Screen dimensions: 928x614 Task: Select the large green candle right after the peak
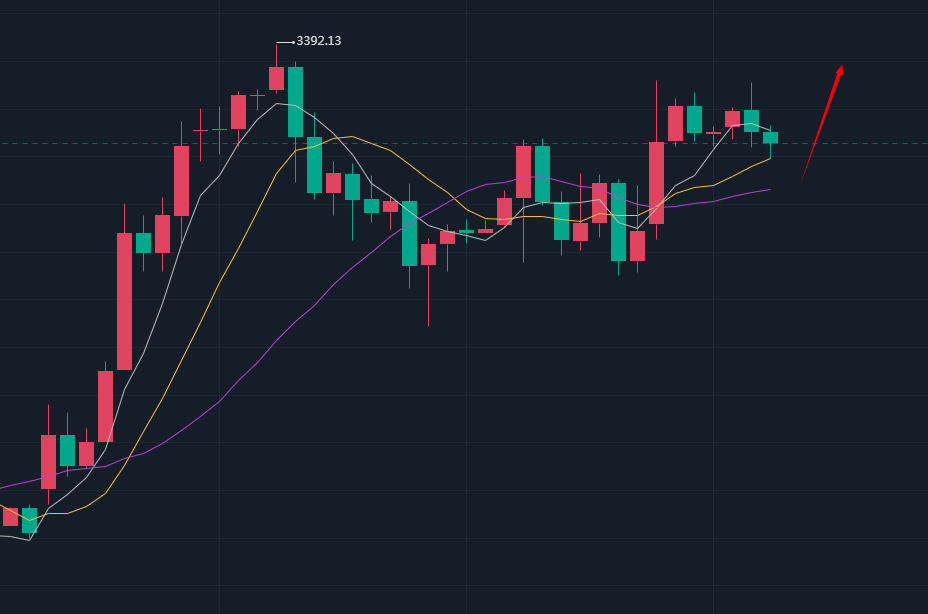coord(295,102)
